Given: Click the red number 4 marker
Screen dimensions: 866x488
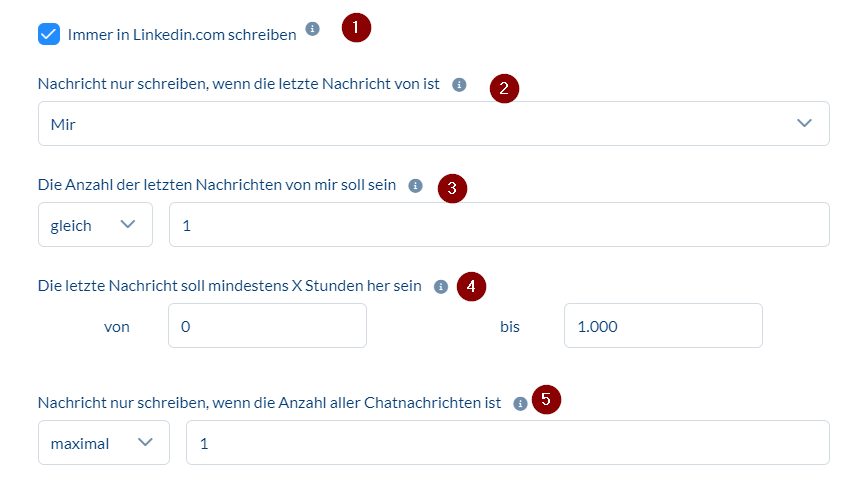Looking at the screenshot, I should tap(471, 286).
